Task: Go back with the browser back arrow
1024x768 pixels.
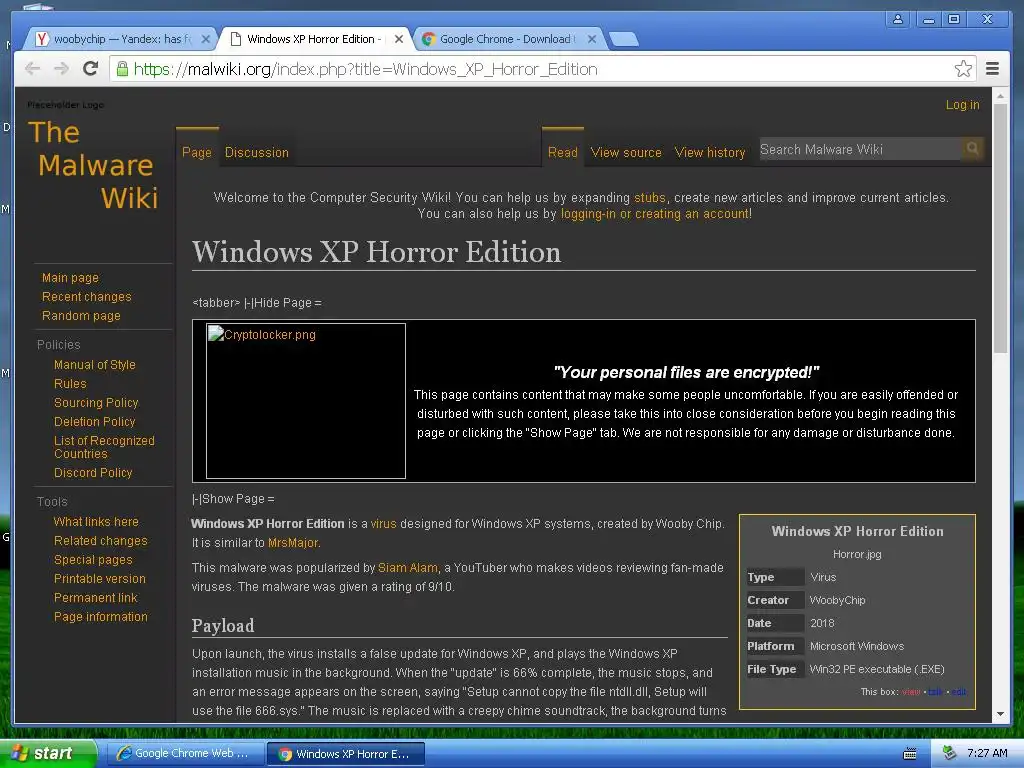Action: 33,69
